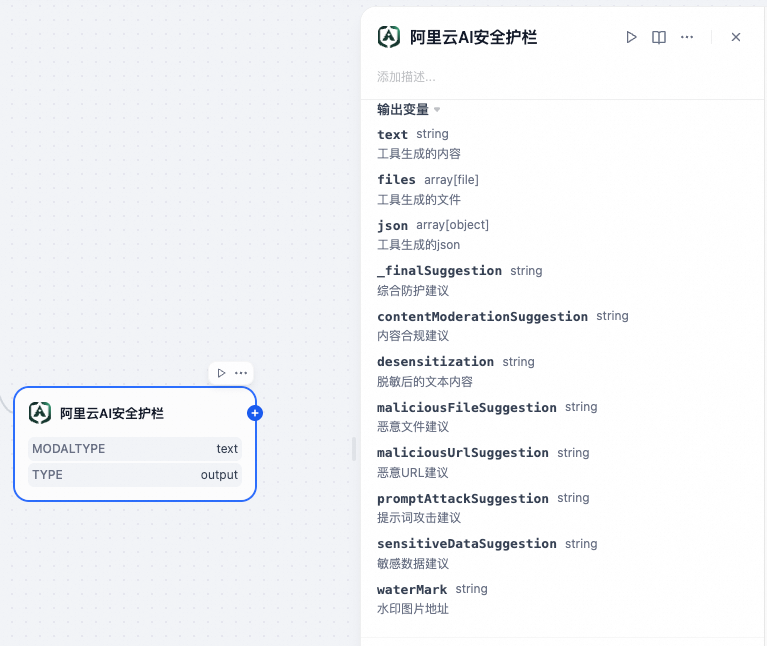Select the maliciousFileSuggestion variable name

[467, 407]
